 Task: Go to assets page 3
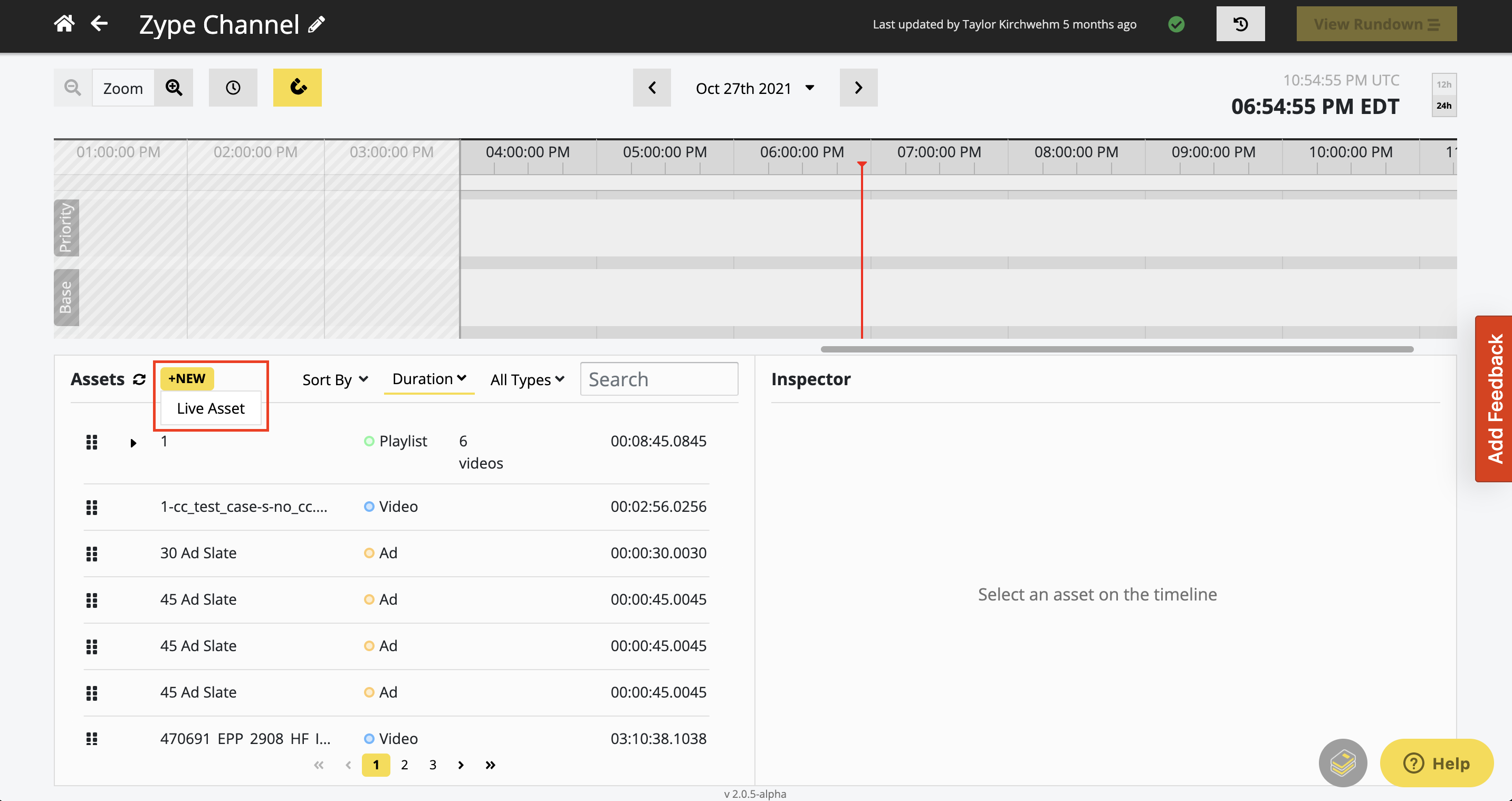coord(433,765)
